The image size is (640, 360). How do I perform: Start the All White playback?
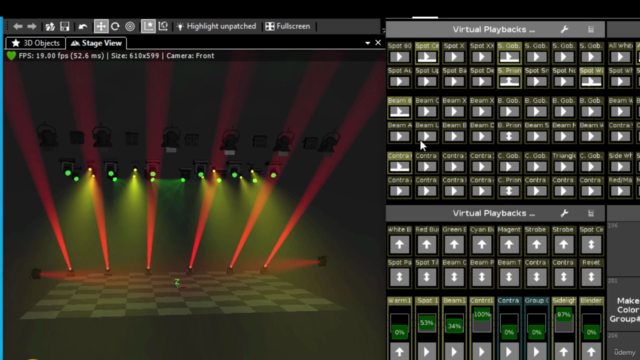tap(620, 57)
